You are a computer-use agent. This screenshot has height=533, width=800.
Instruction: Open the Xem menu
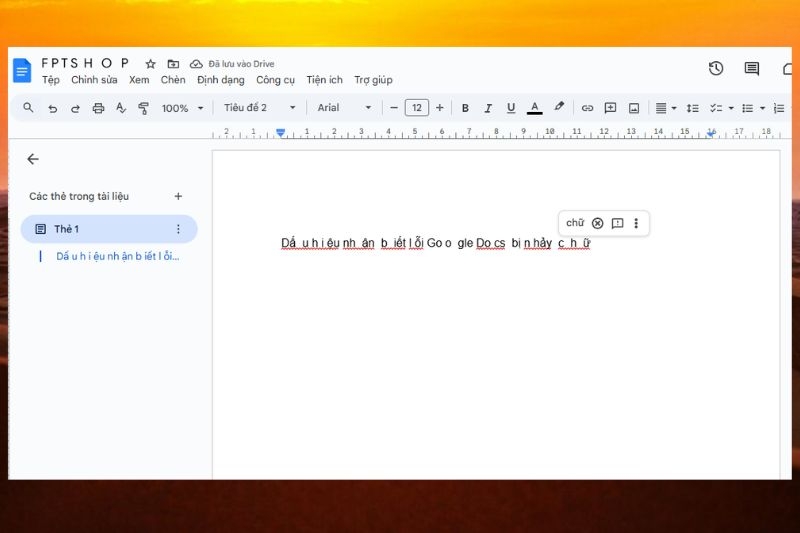click(x=139, y=80)
